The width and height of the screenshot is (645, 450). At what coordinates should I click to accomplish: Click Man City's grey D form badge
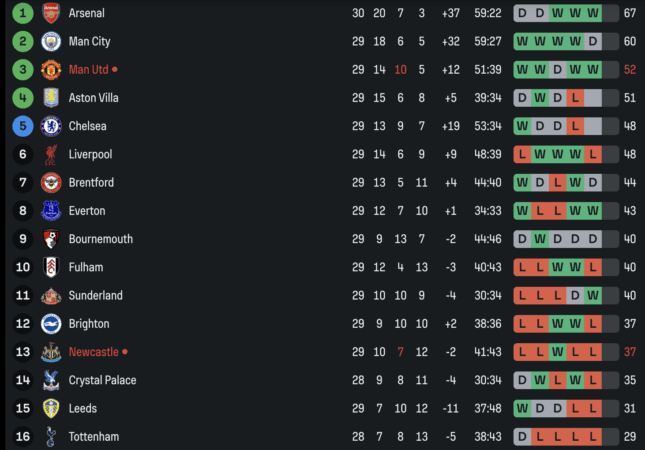coord(593,42)
